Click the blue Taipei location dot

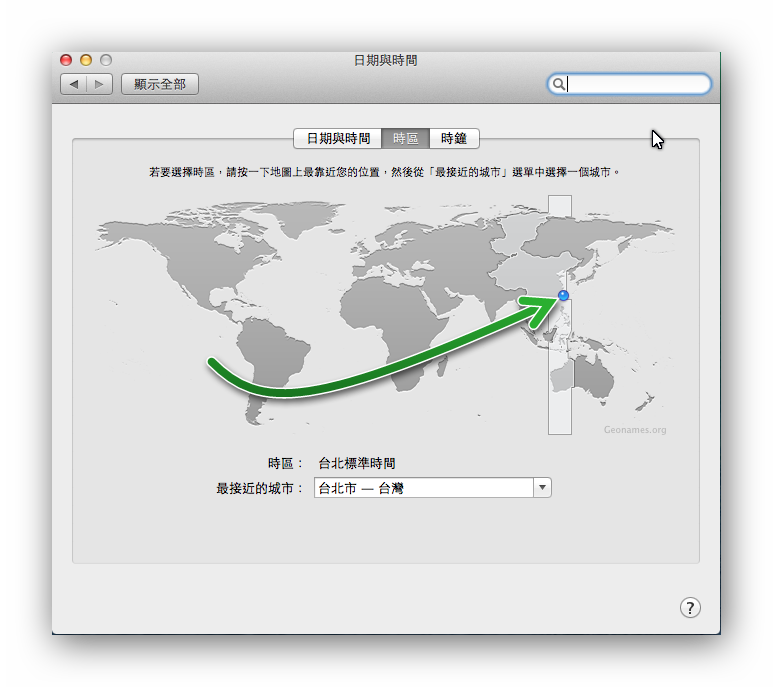(x=563, y=295)
